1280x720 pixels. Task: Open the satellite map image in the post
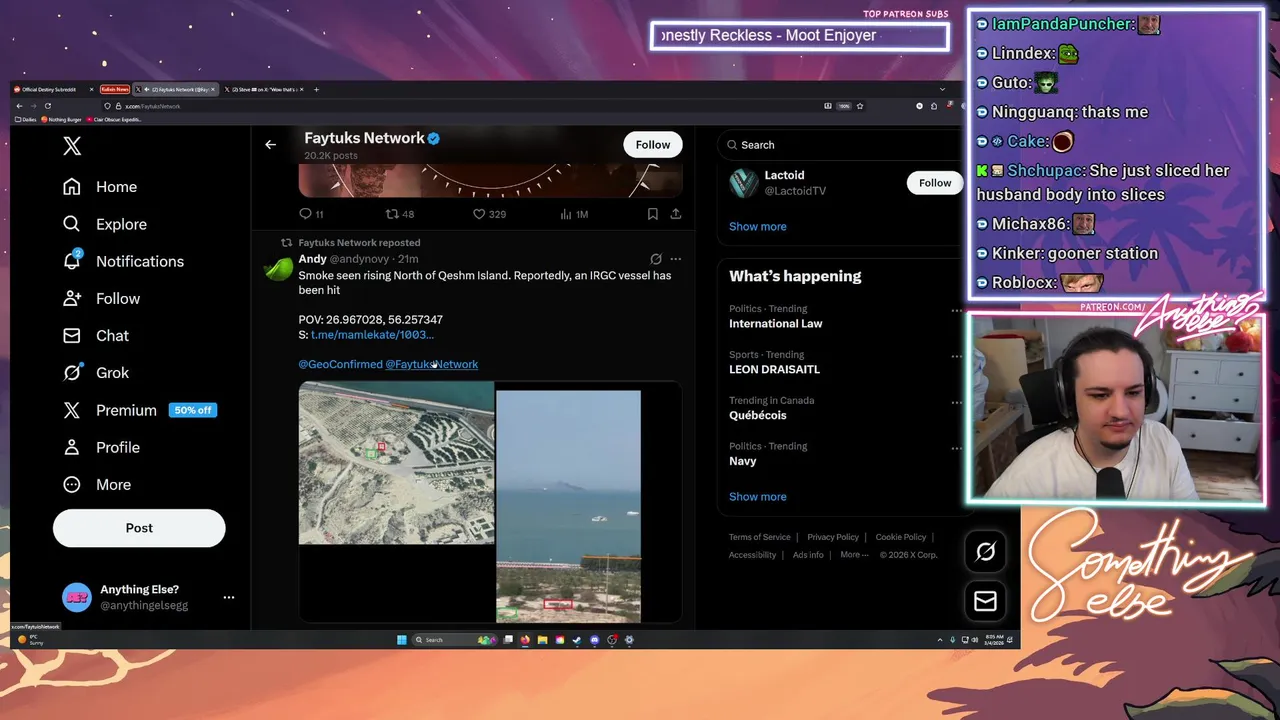(396, 463)
